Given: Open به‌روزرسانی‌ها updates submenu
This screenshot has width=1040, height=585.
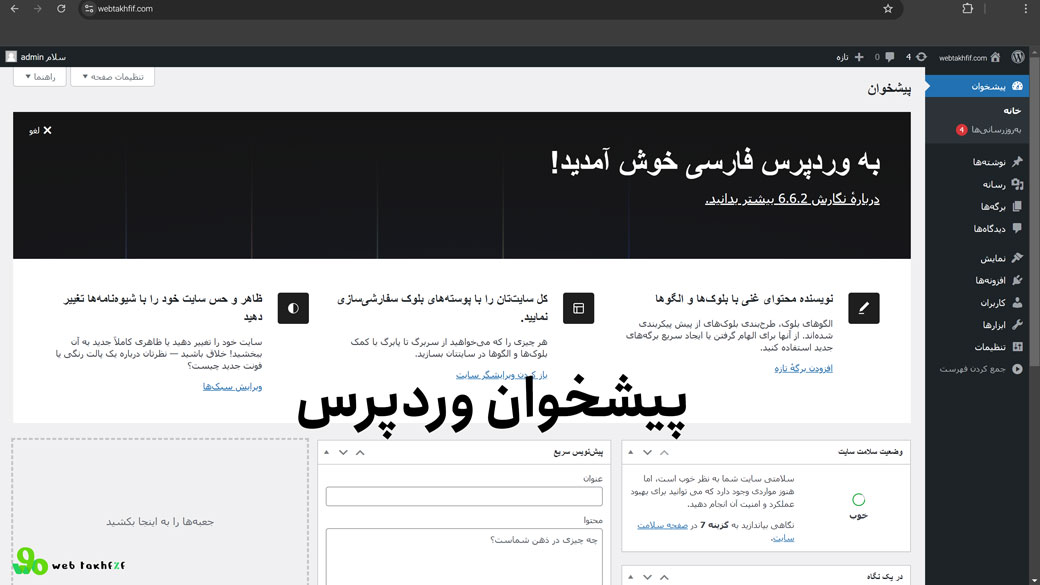Looking at the screenshot, I should pyautogui.click(x=996, y=129).
